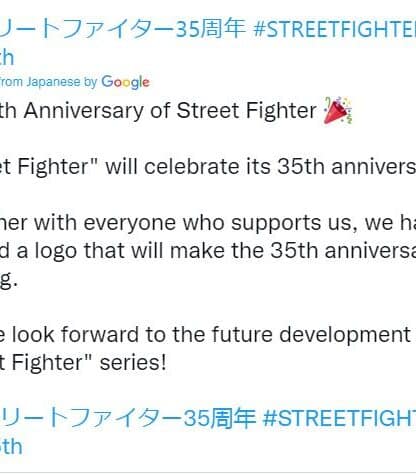Click the party popper emoji
The width and height of the screenshot is (416, 474).
(x=338, y=110)
